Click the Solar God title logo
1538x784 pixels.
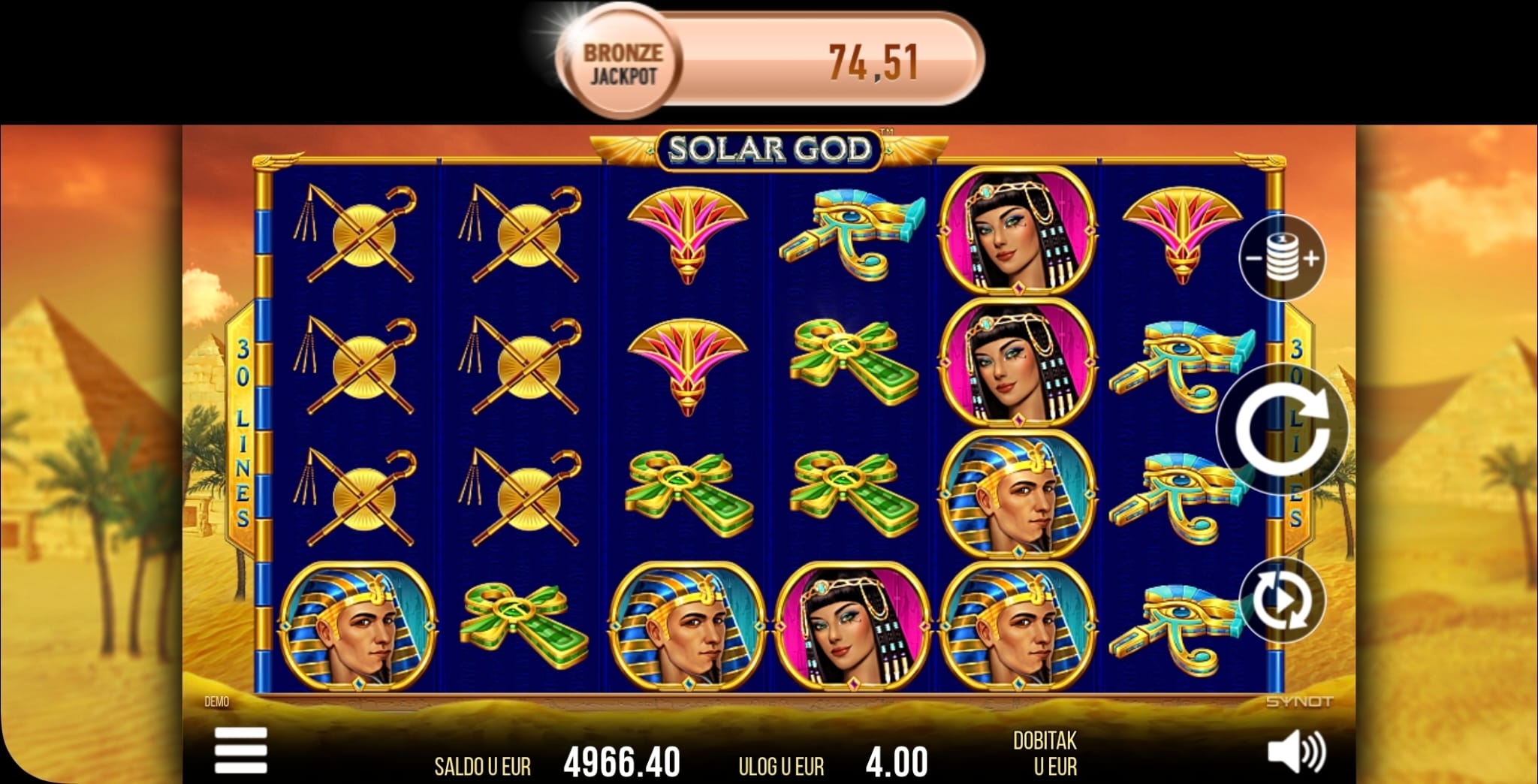tap(769, 149)
